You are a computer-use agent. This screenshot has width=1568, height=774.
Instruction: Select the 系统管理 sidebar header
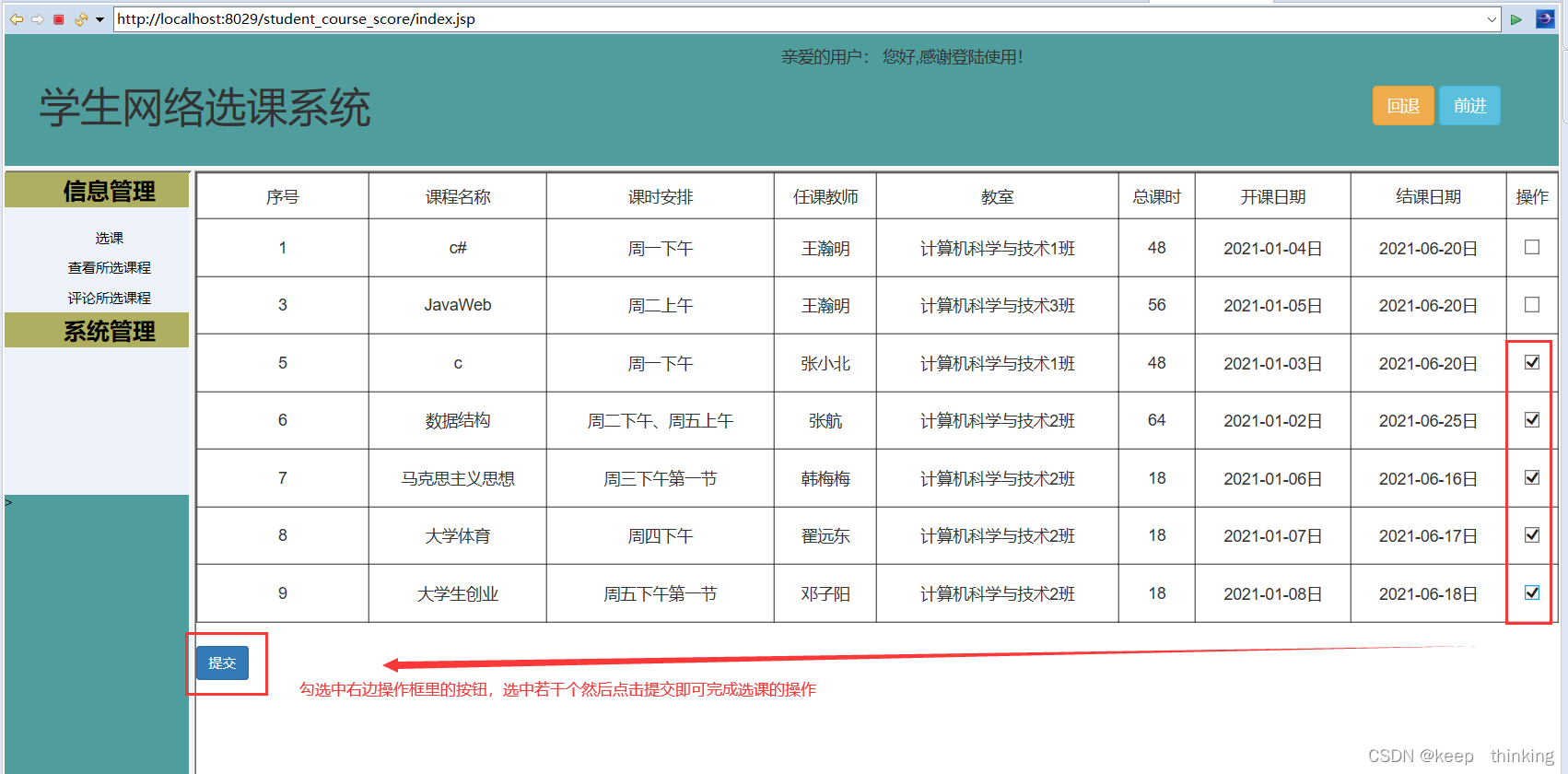pyautogui.click(x=97, y=331)
